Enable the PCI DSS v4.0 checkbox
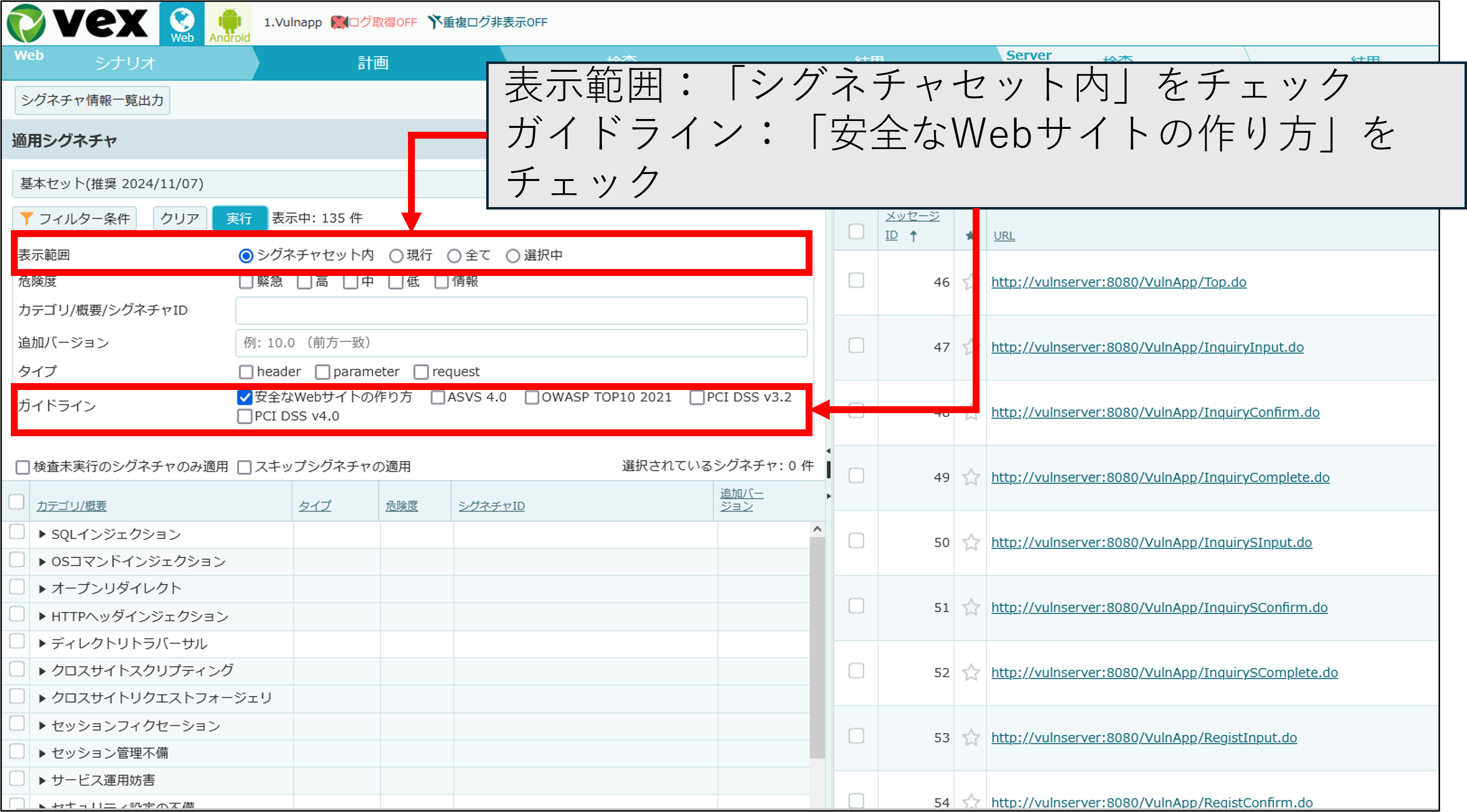The width and height of the screenshot is (1467, 812). pyautogui.click(x=245, y=416)
